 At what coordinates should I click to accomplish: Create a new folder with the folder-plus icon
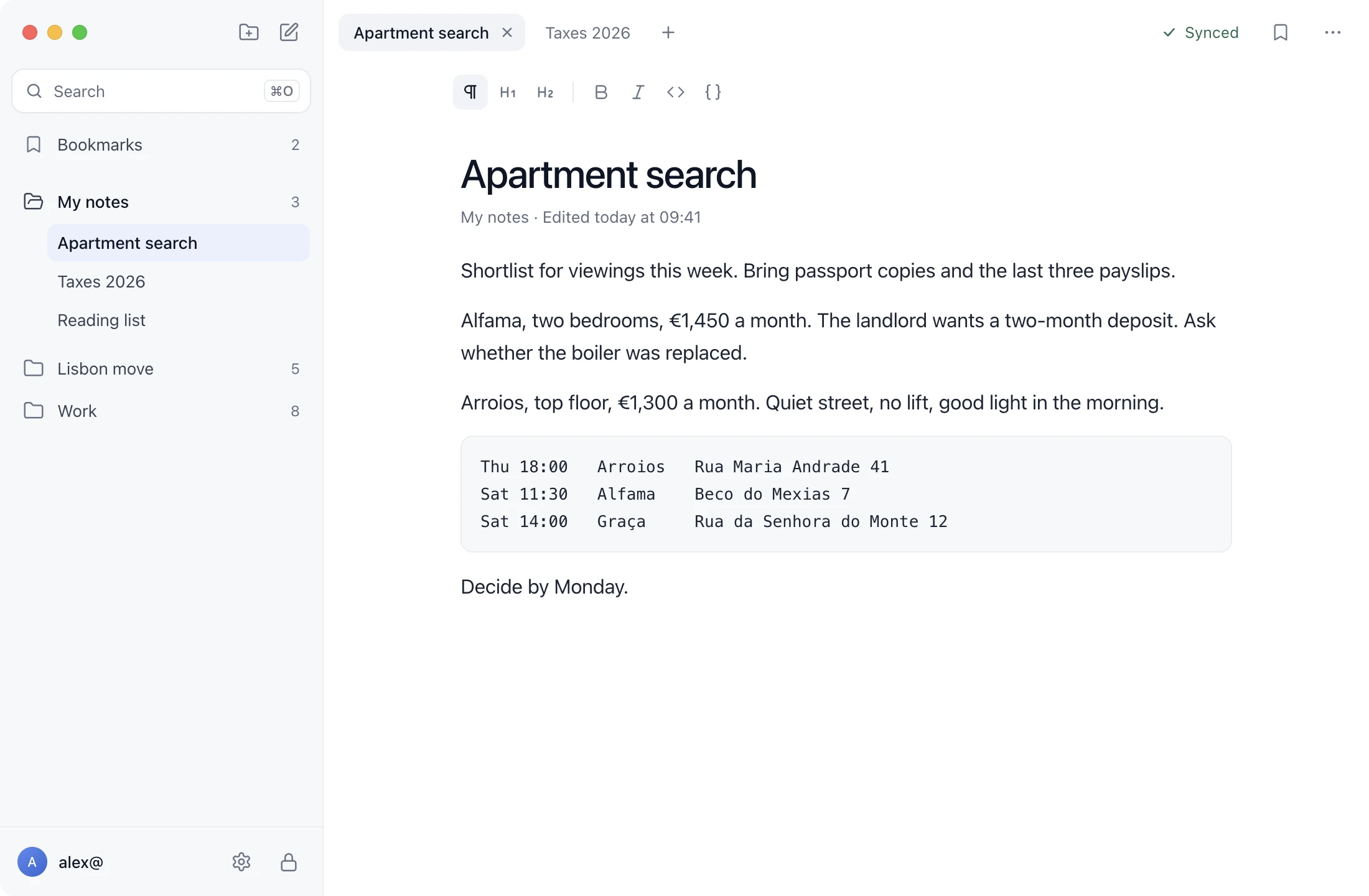click(249, 32)
